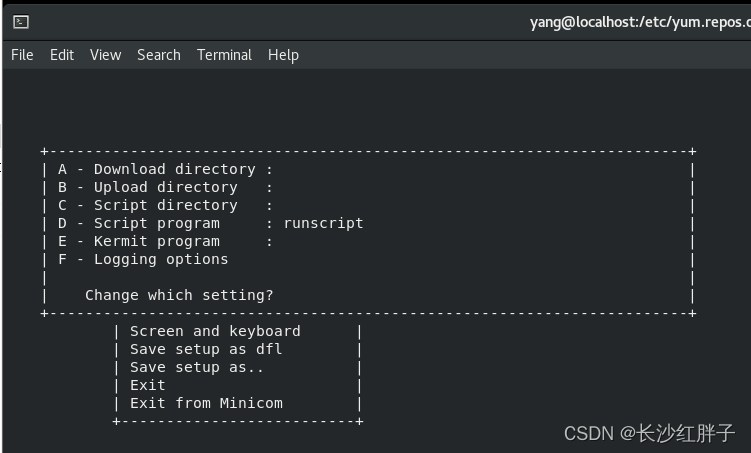The width and height of the screenshot is (751, 453).
Task: Click the runscript value text
Action: click(x=323, y=223)
